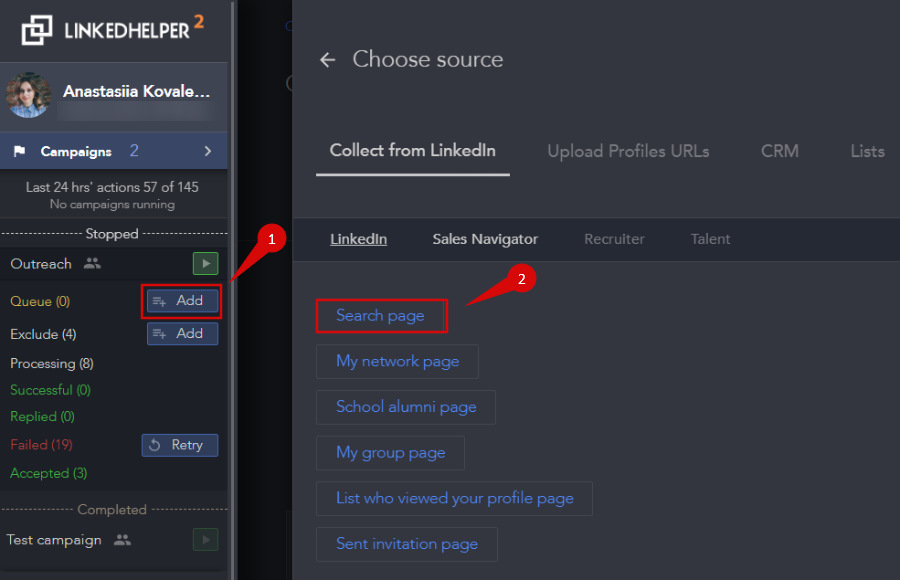Click the back arrow beside Choose source
This screenshot has height=580, width=900.
(327, 60)
